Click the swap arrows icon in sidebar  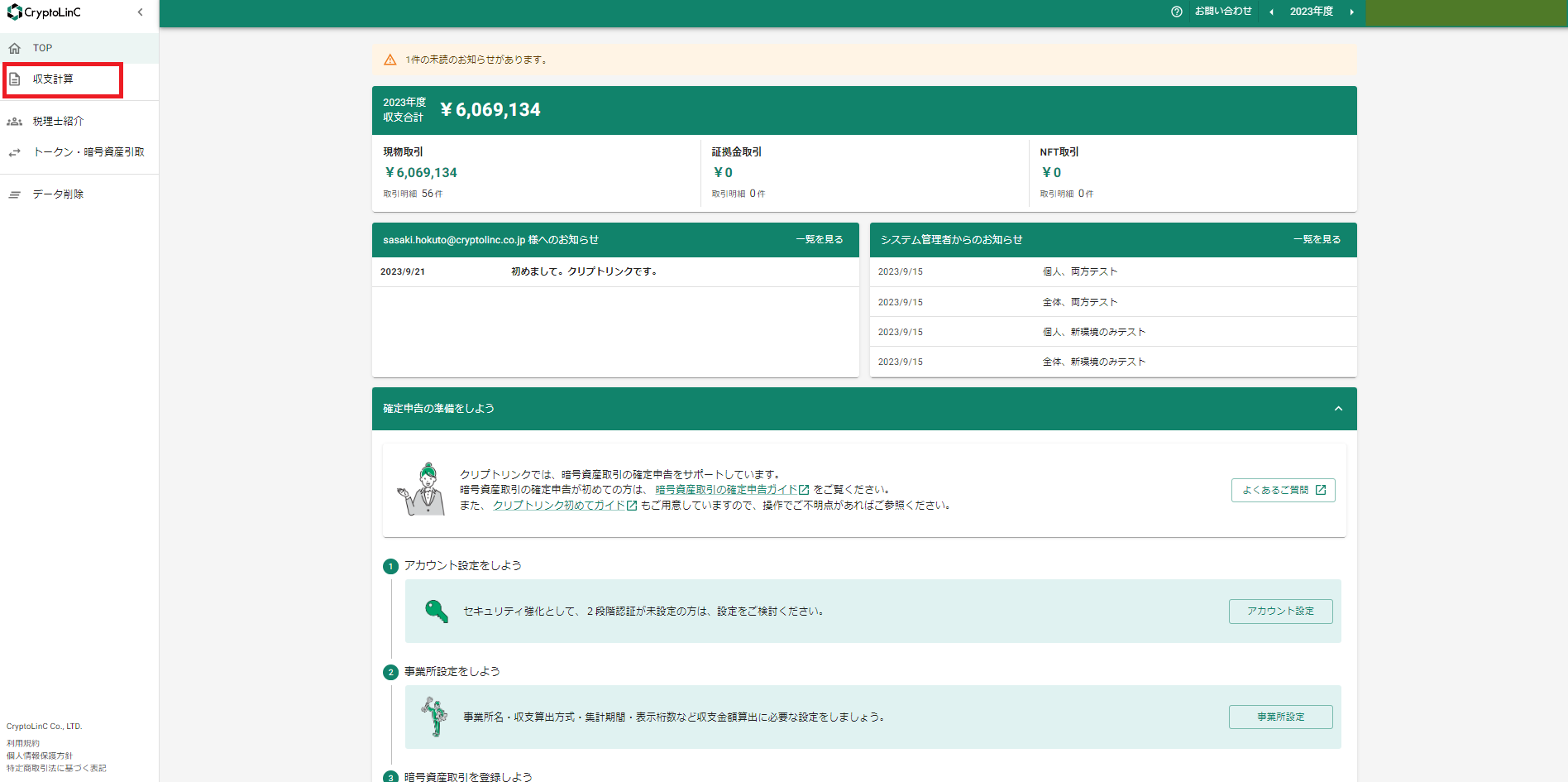pyautogui.click(x=15, y=152)
